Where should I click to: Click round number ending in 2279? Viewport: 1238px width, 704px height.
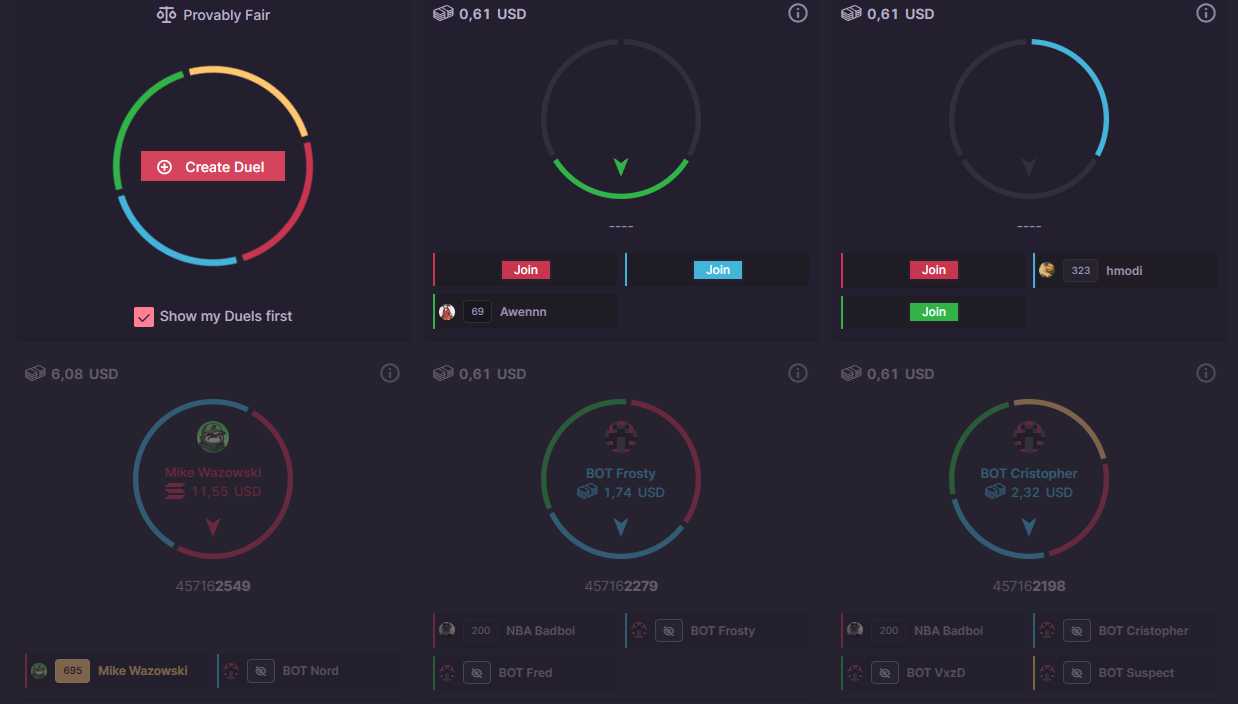click(621, 586)
